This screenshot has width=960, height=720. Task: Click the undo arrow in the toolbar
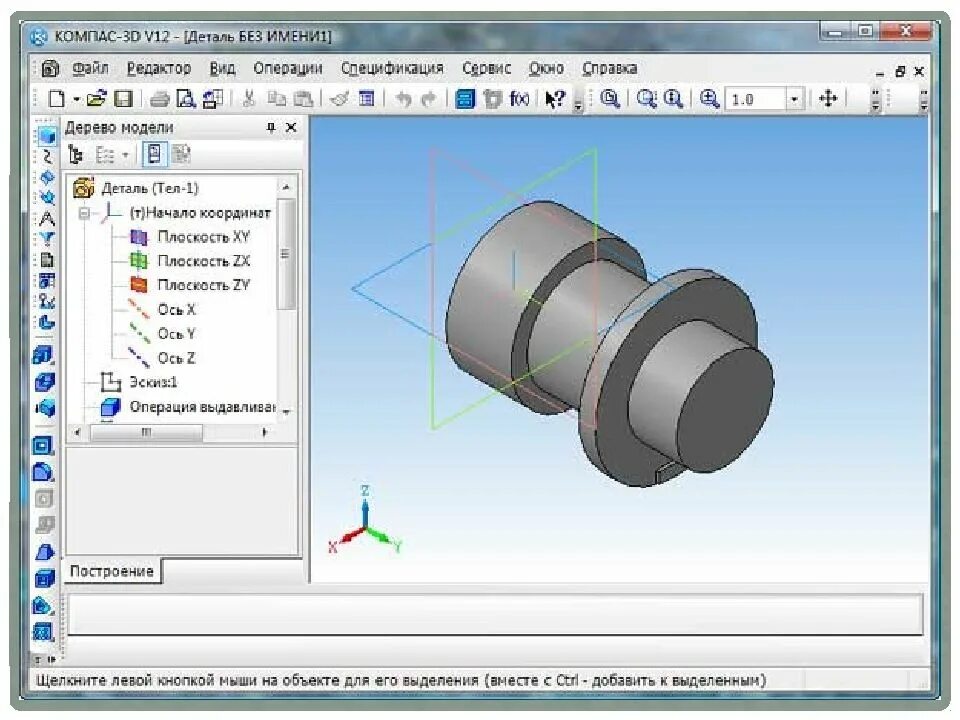402,99
